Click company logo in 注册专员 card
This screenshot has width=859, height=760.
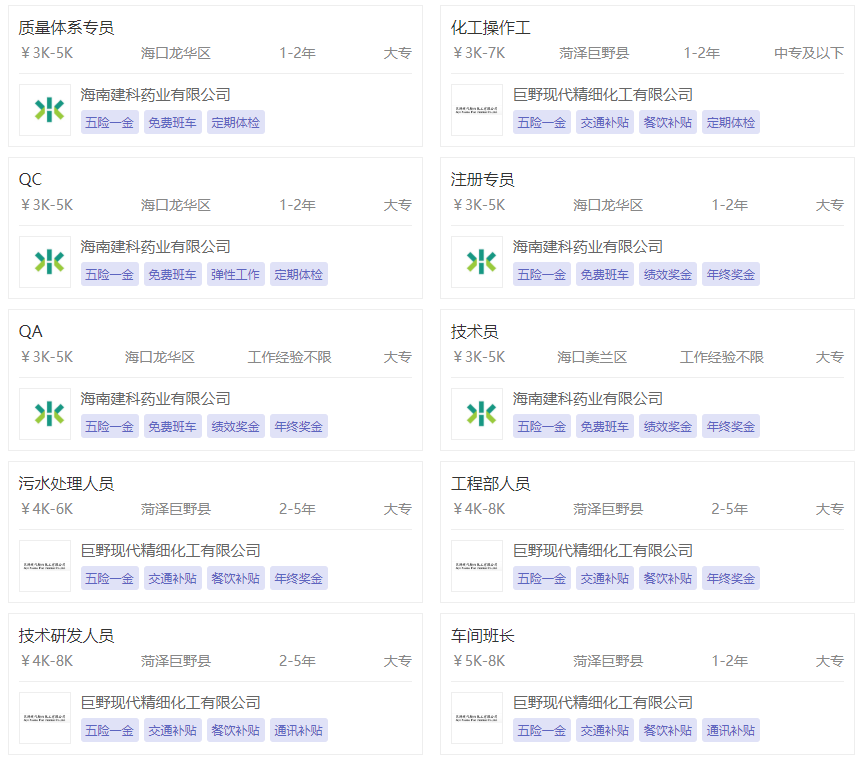point(477,262)
